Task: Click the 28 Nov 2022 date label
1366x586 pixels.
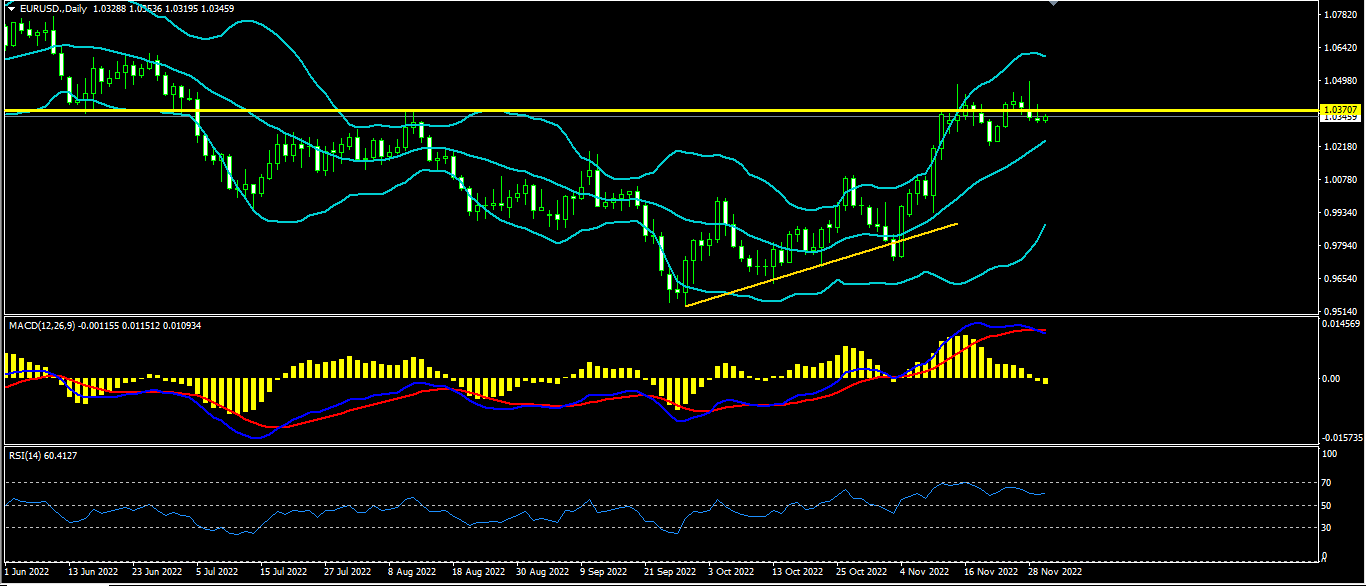Action: (x=1055, y=573)
